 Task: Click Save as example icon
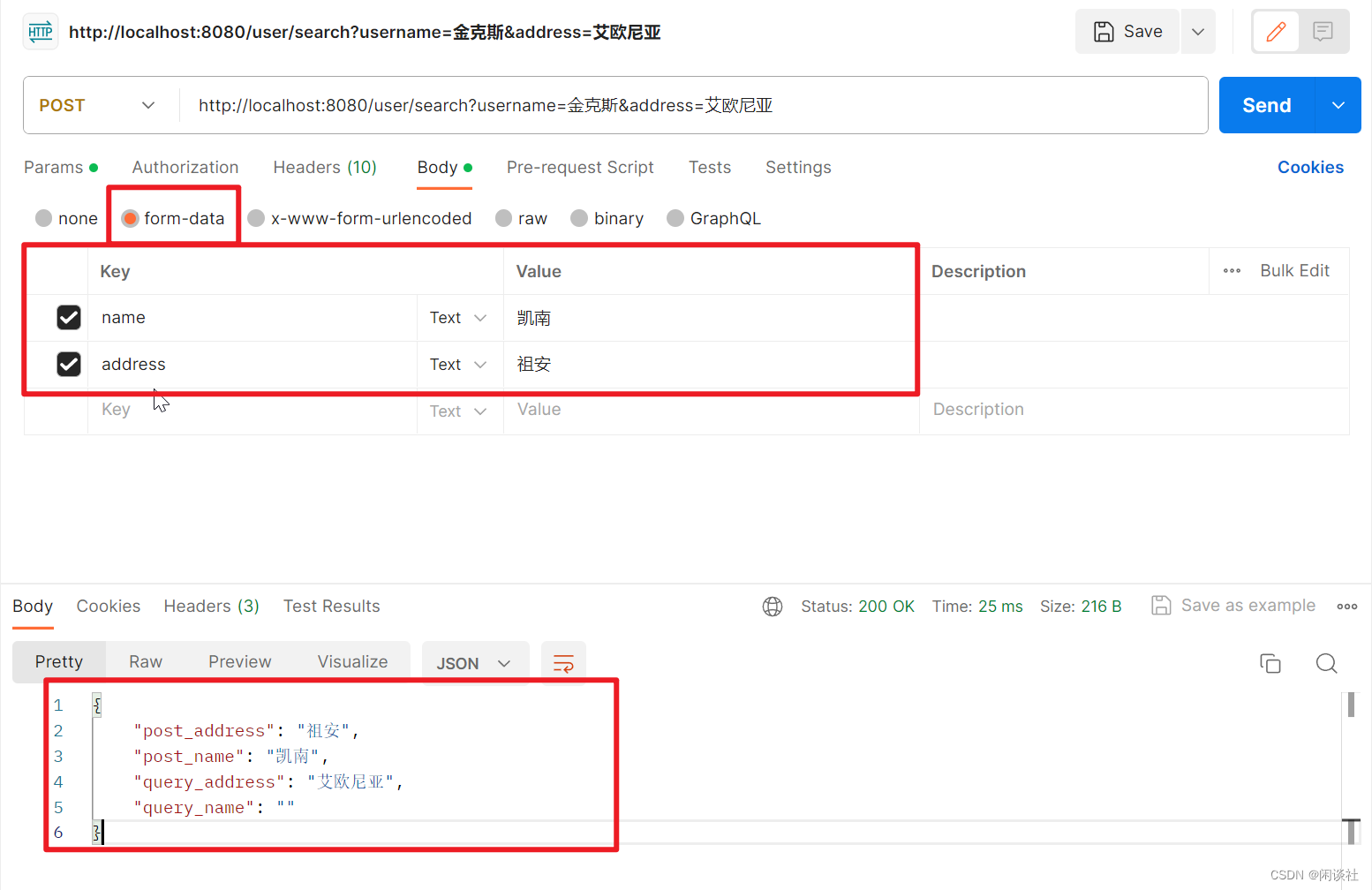(x=1162, y=606)
